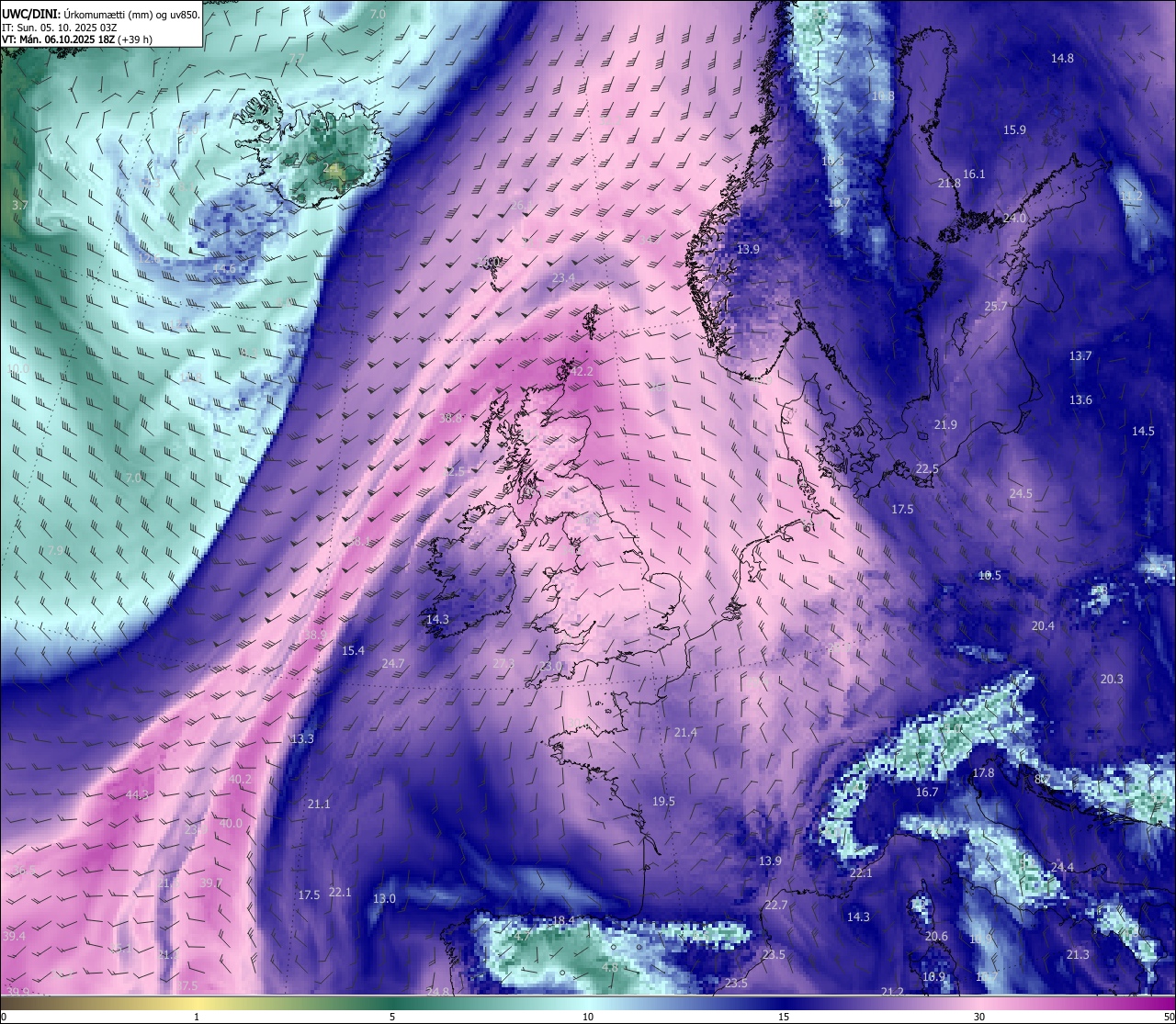Click the 20.6 value label
Image resolution: width=1176 pixels, height=1024 pixels.
pyautogui.click(x=936, y=936)
